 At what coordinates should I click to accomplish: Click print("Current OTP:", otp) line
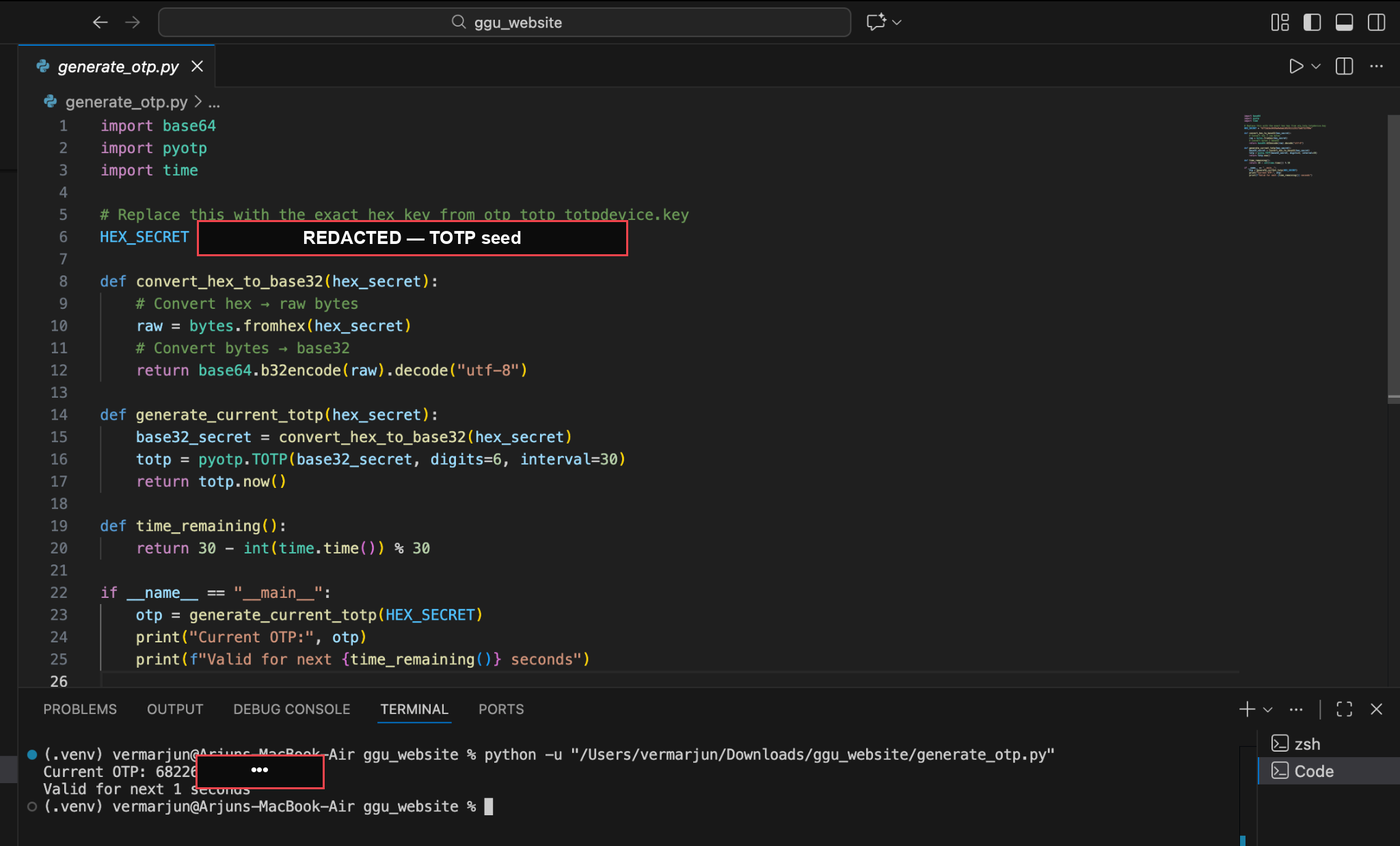[251, 636]
